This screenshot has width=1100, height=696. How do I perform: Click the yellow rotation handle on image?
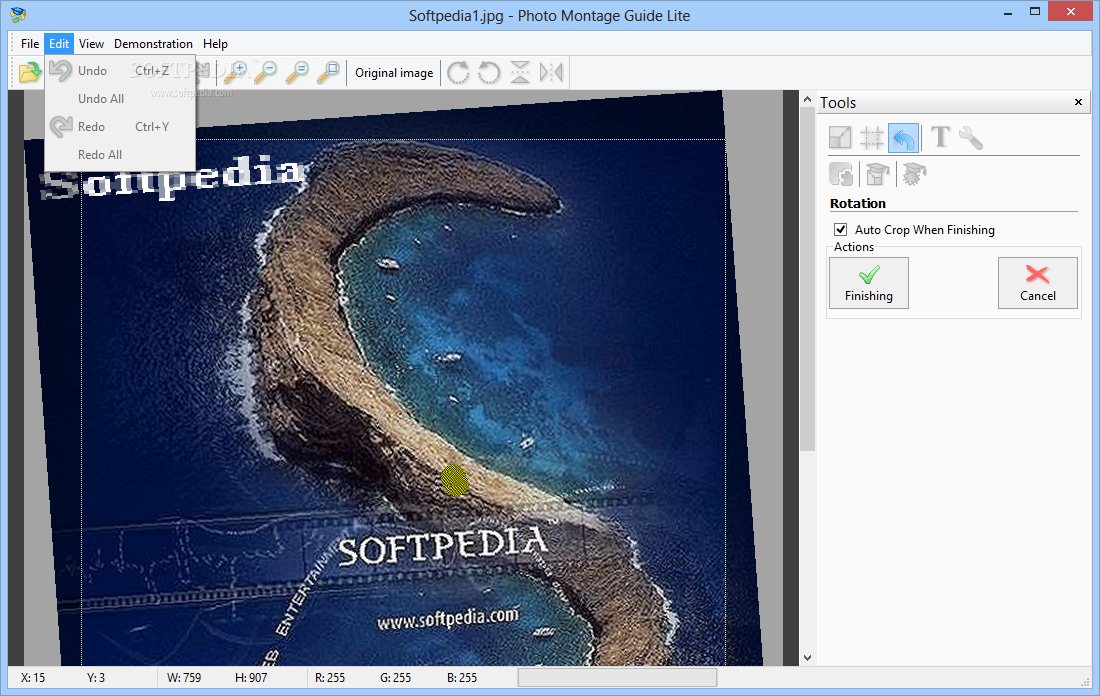point(455,481)
